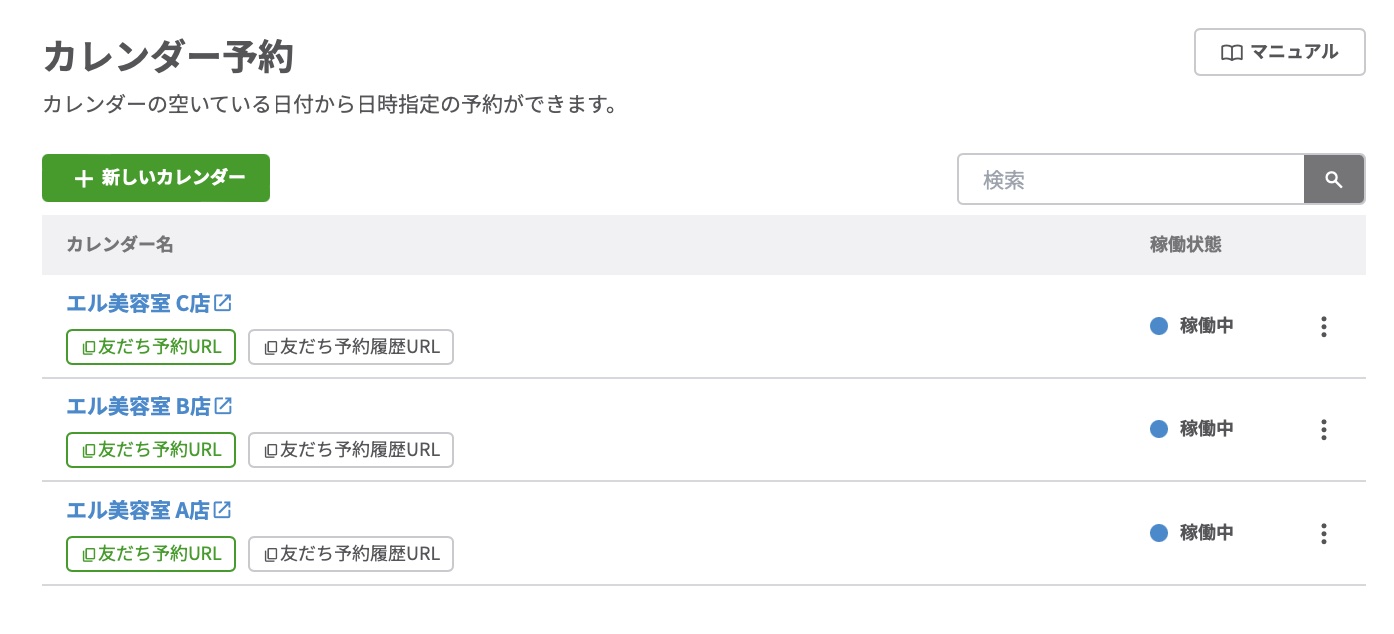Image resolution: width=1394 pixels, height=634 pixels.
Task: Open external link icon beside エル美容室 A店
Action: [222, 510]
